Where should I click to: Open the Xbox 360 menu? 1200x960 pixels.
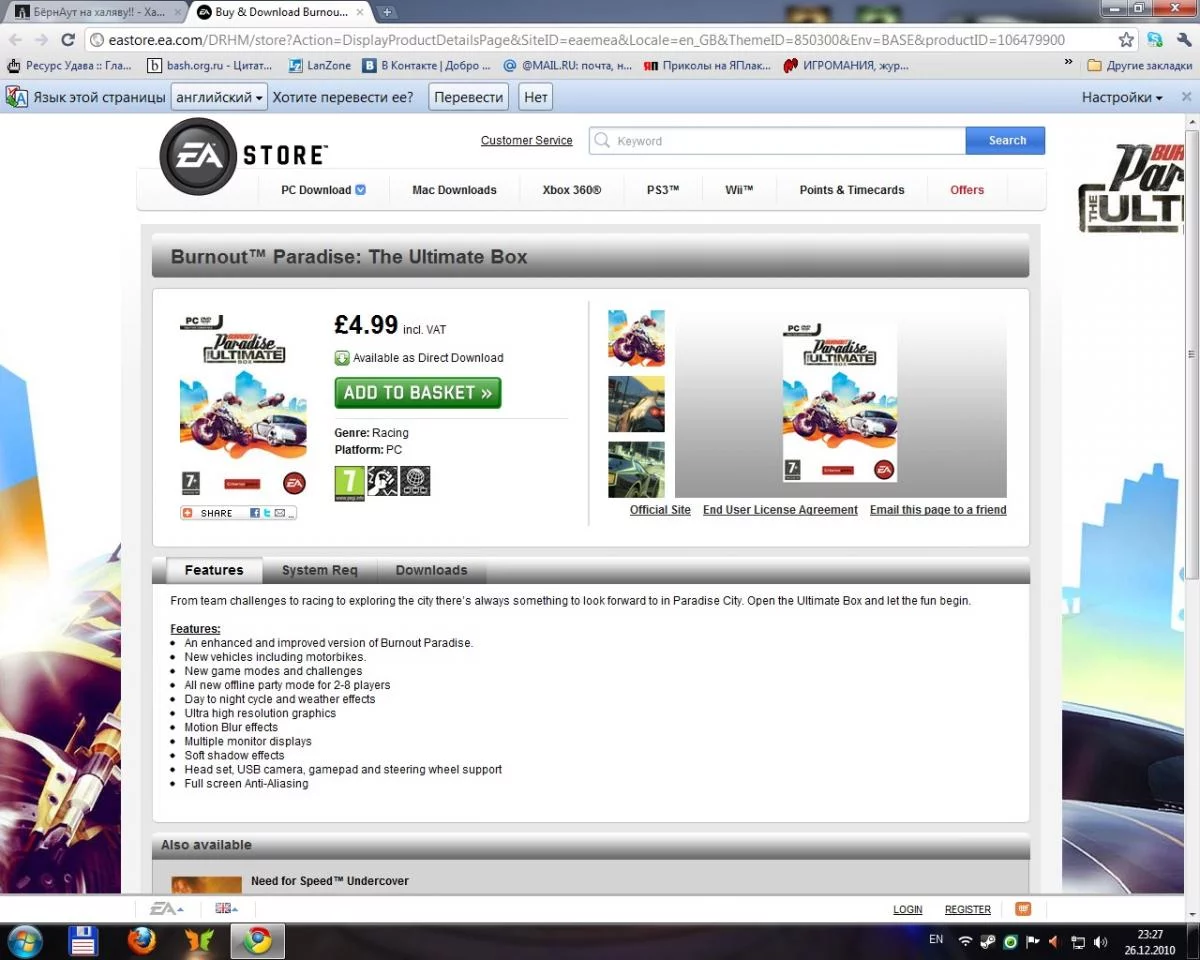[x=572, y=190]
